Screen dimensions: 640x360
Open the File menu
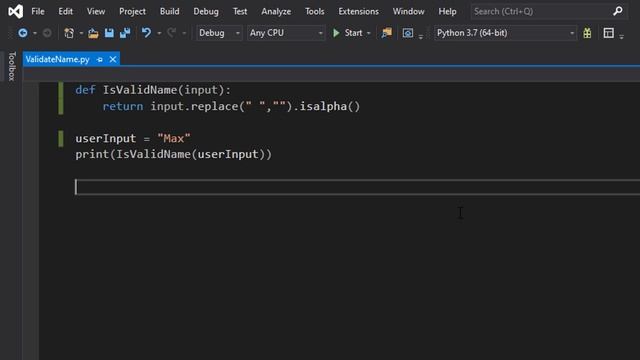(38, 11)
